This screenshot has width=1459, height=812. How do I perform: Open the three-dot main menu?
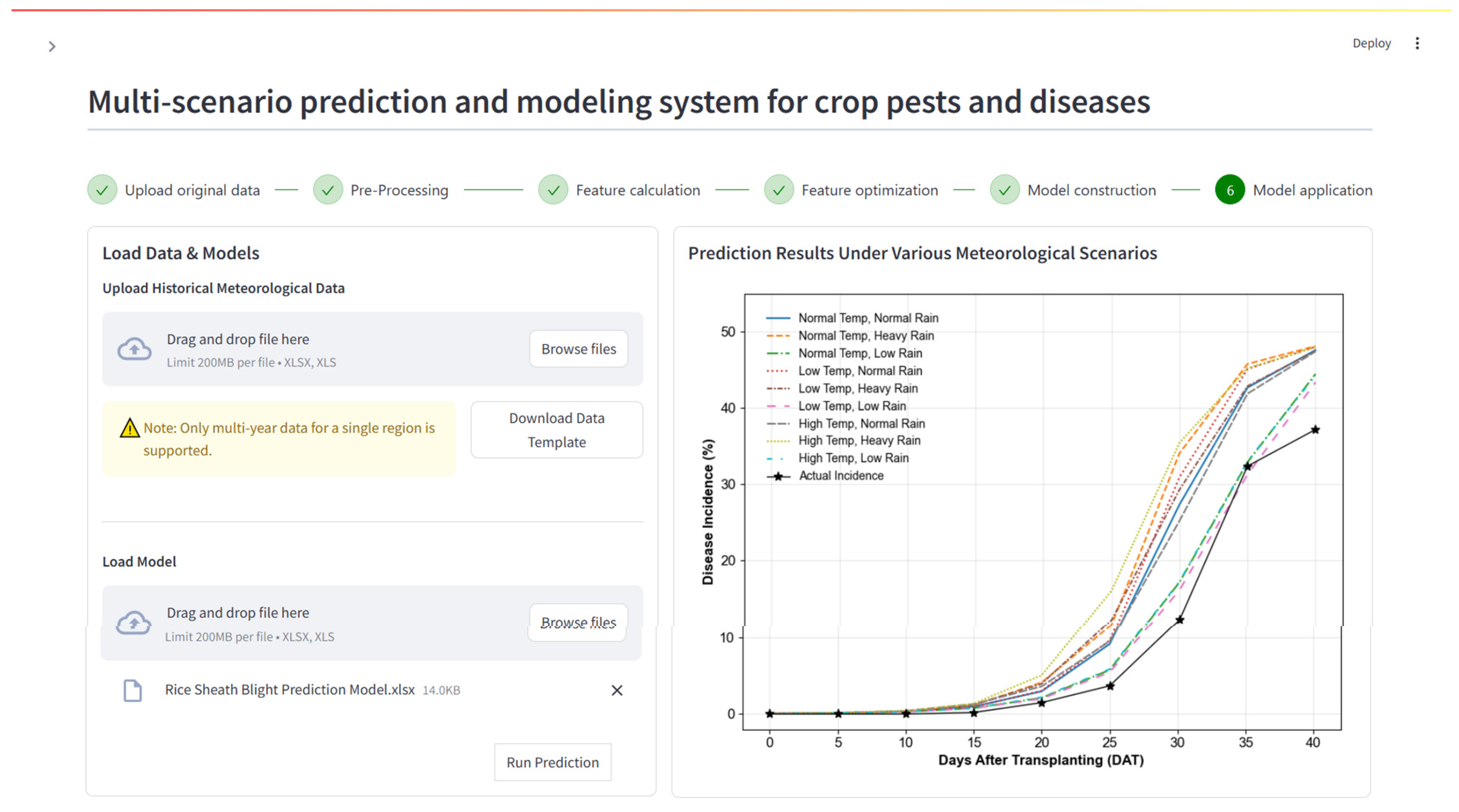1417,44
